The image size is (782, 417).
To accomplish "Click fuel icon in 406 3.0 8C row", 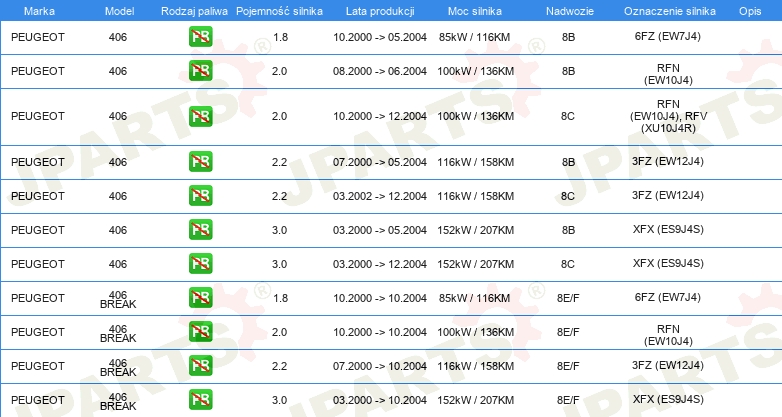I will [200, 263].
